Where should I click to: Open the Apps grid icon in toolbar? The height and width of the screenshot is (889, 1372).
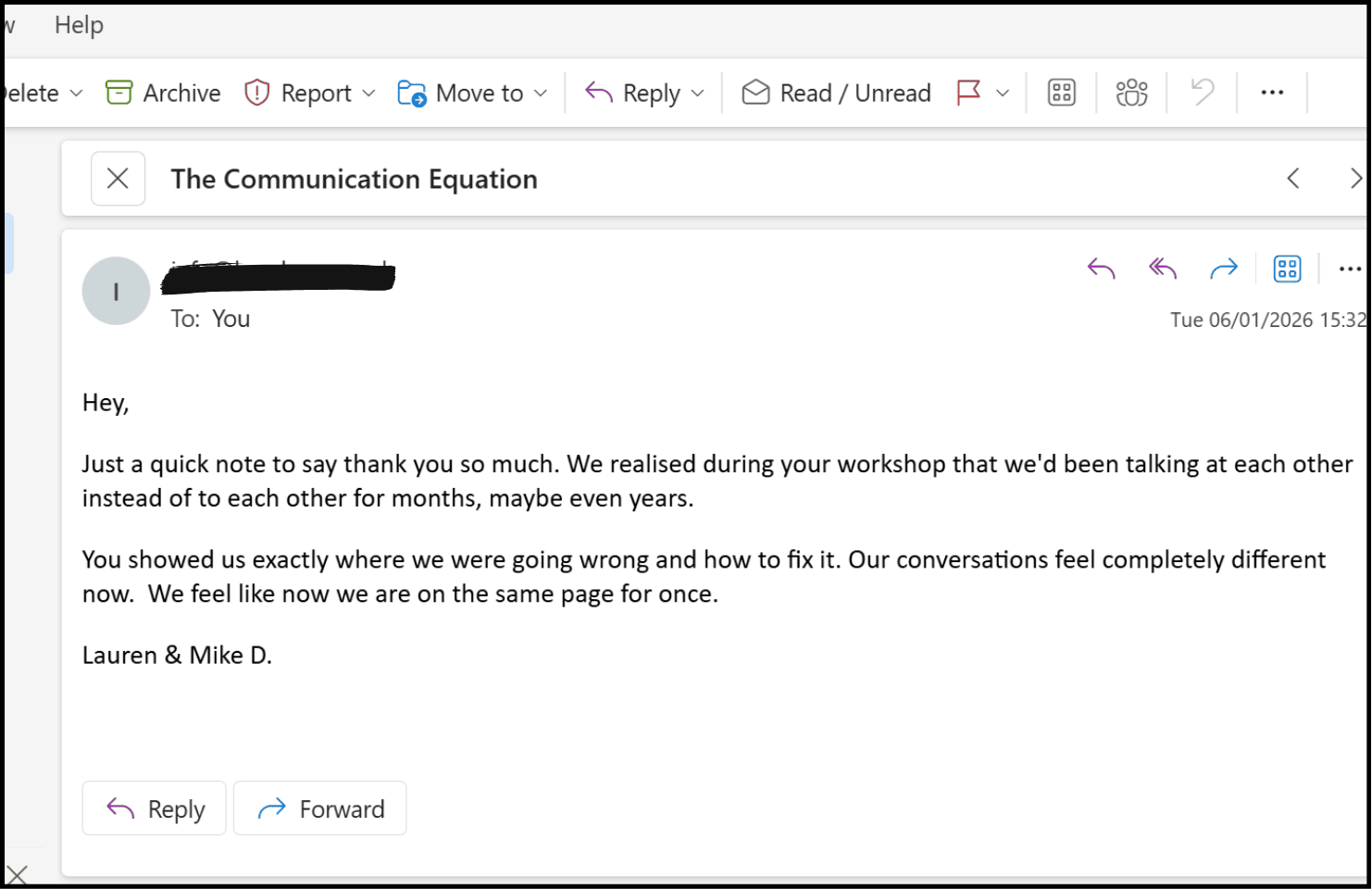(x=1061, y=93)
